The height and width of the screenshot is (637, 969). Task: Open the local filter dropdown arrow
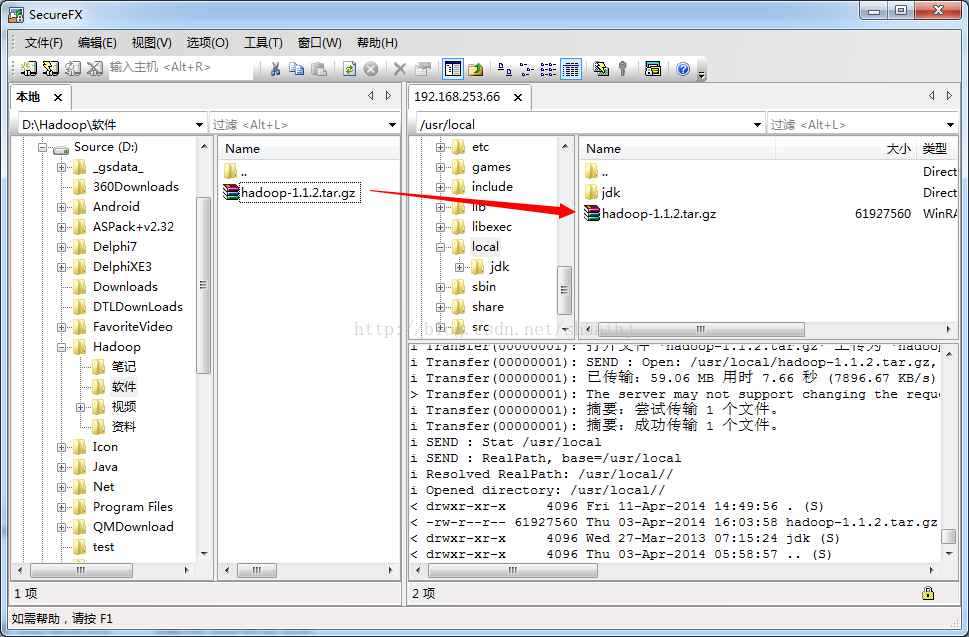click(x=392, y=125)
